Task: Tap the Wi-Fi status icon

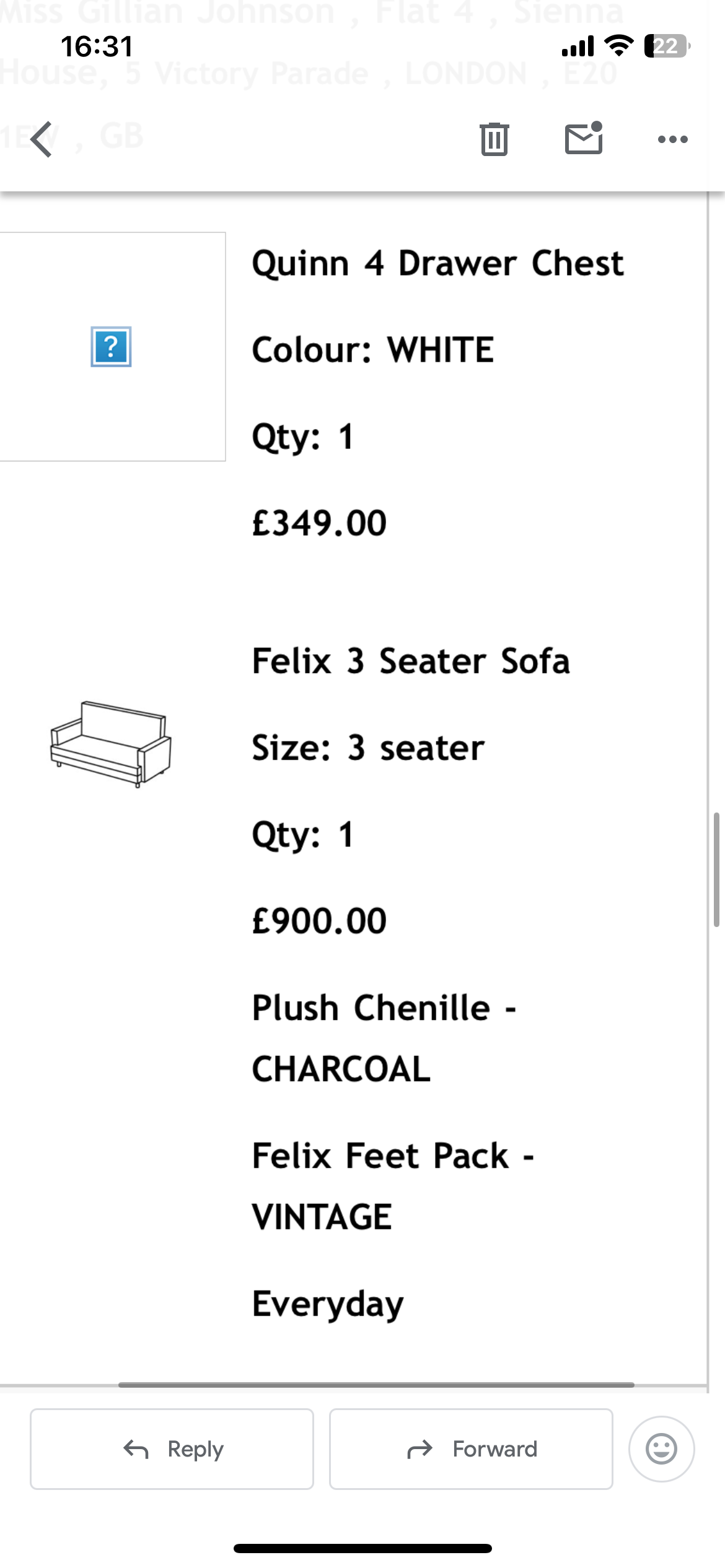Action: pos(618,45)
